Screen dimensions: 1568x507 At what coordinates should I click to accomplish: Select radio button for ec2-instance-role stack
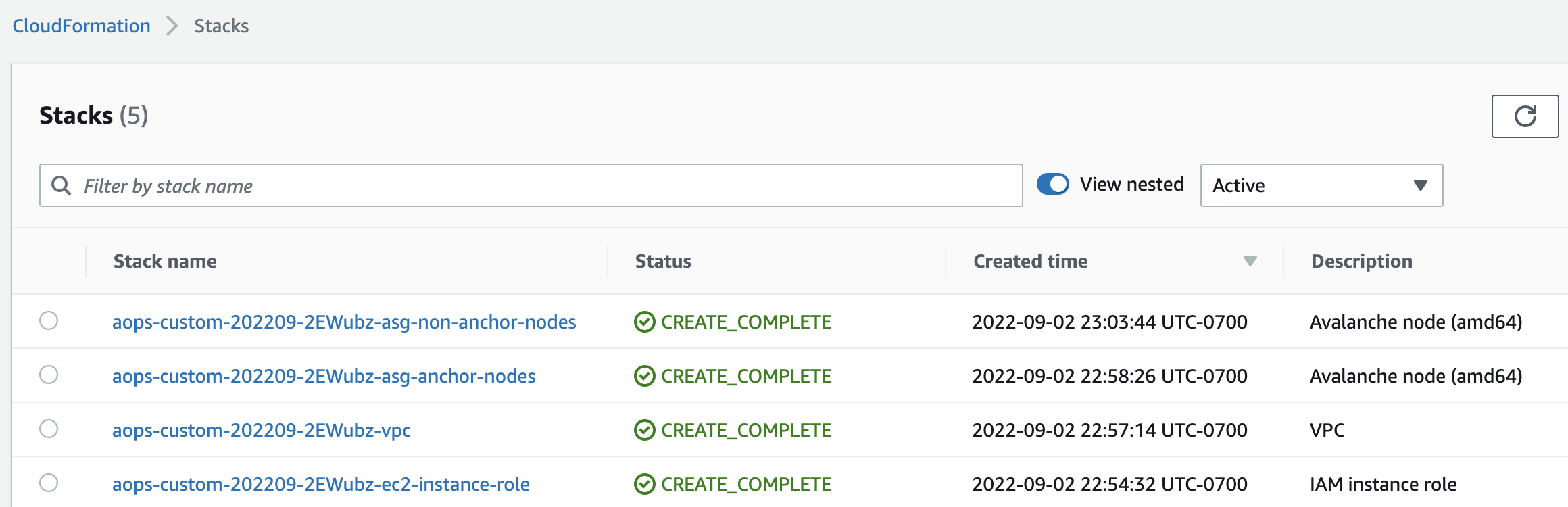pyautogui.click(x=49, y=483)
